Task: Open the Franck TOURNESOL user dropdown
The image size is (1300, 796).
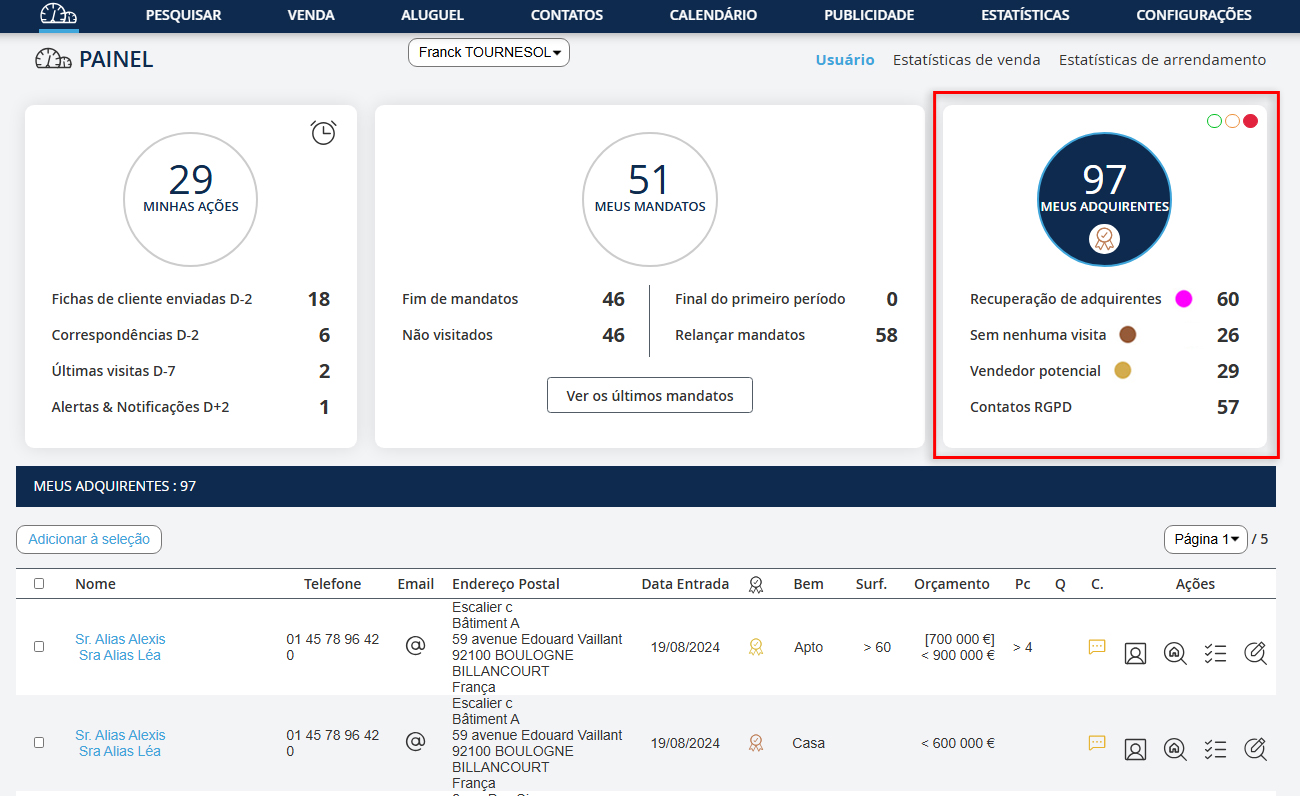Action: coord(488,53)
